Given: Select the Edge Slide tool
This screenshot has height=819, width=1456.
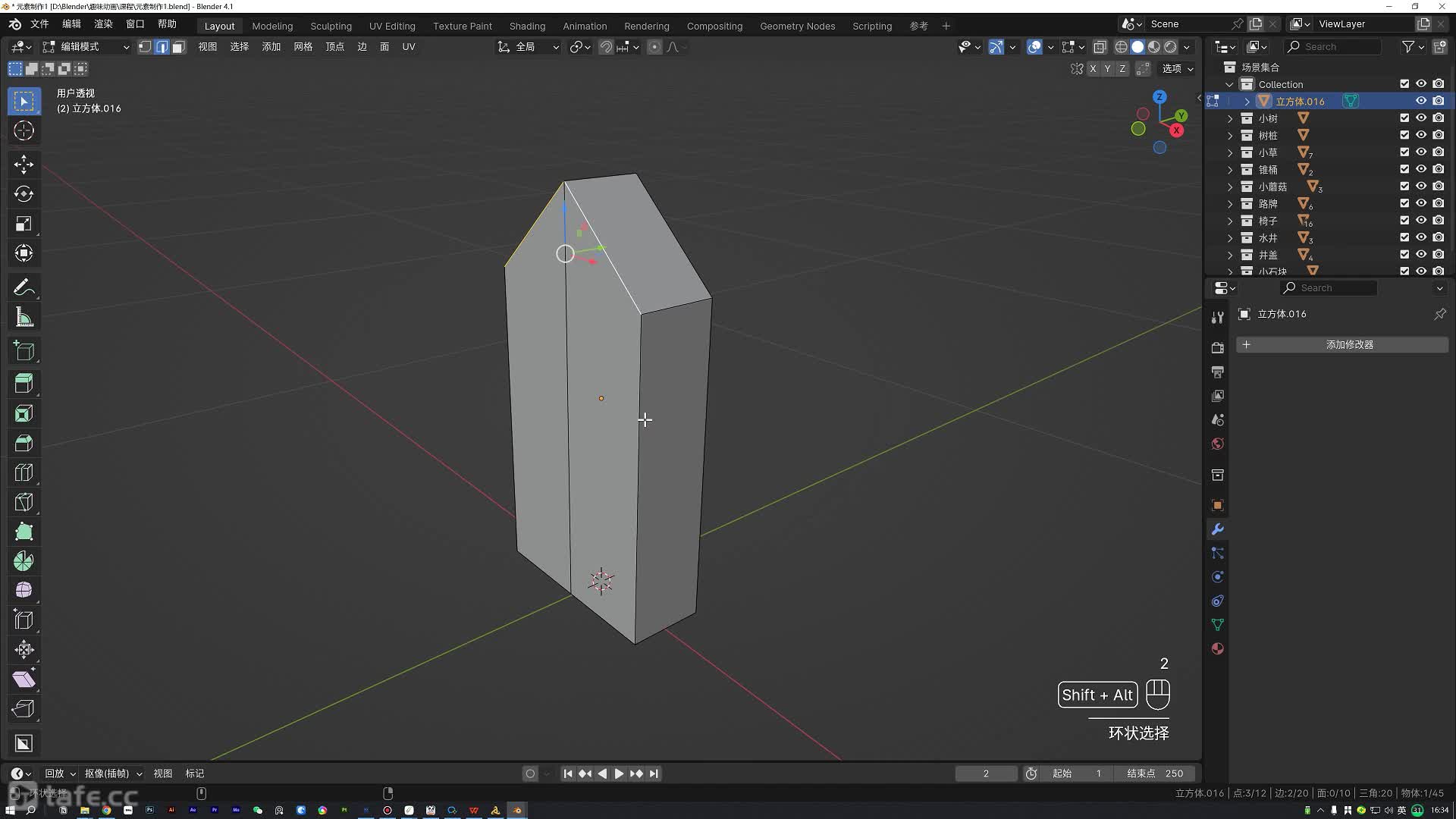Looking at the screenshot, I should pyautogui.click(x=24, y=620).
